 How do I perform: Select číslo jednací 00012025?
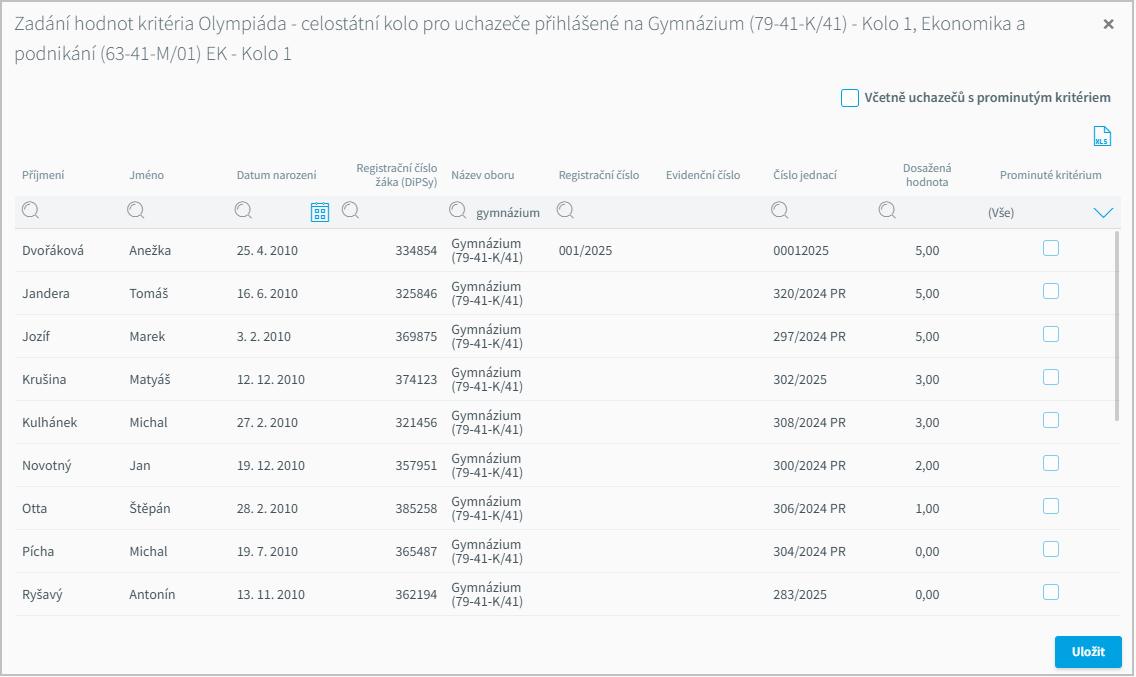click(x=801, y=251)
